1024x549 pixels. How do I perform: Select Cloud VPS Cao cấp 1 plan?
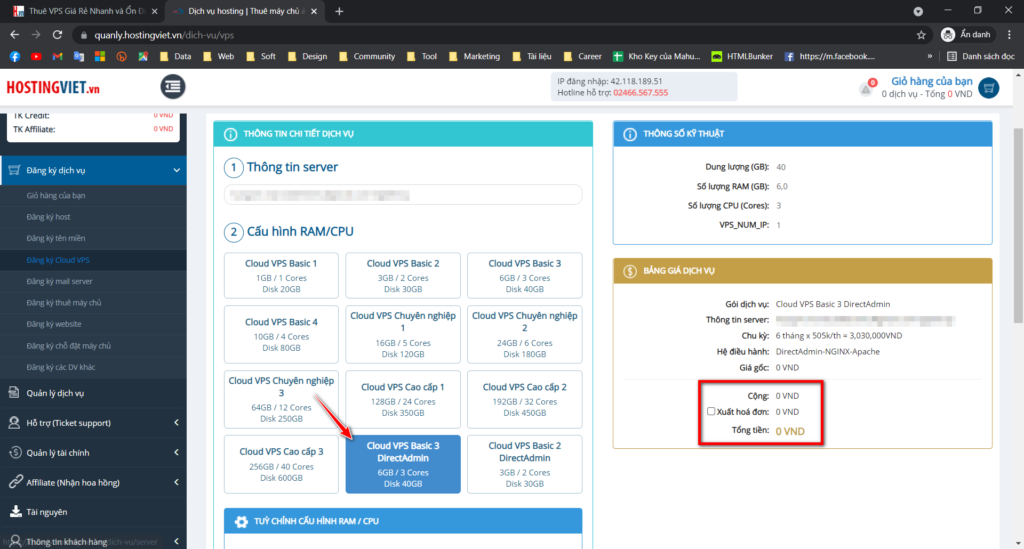pyautogui.click(x=403, y=400)
